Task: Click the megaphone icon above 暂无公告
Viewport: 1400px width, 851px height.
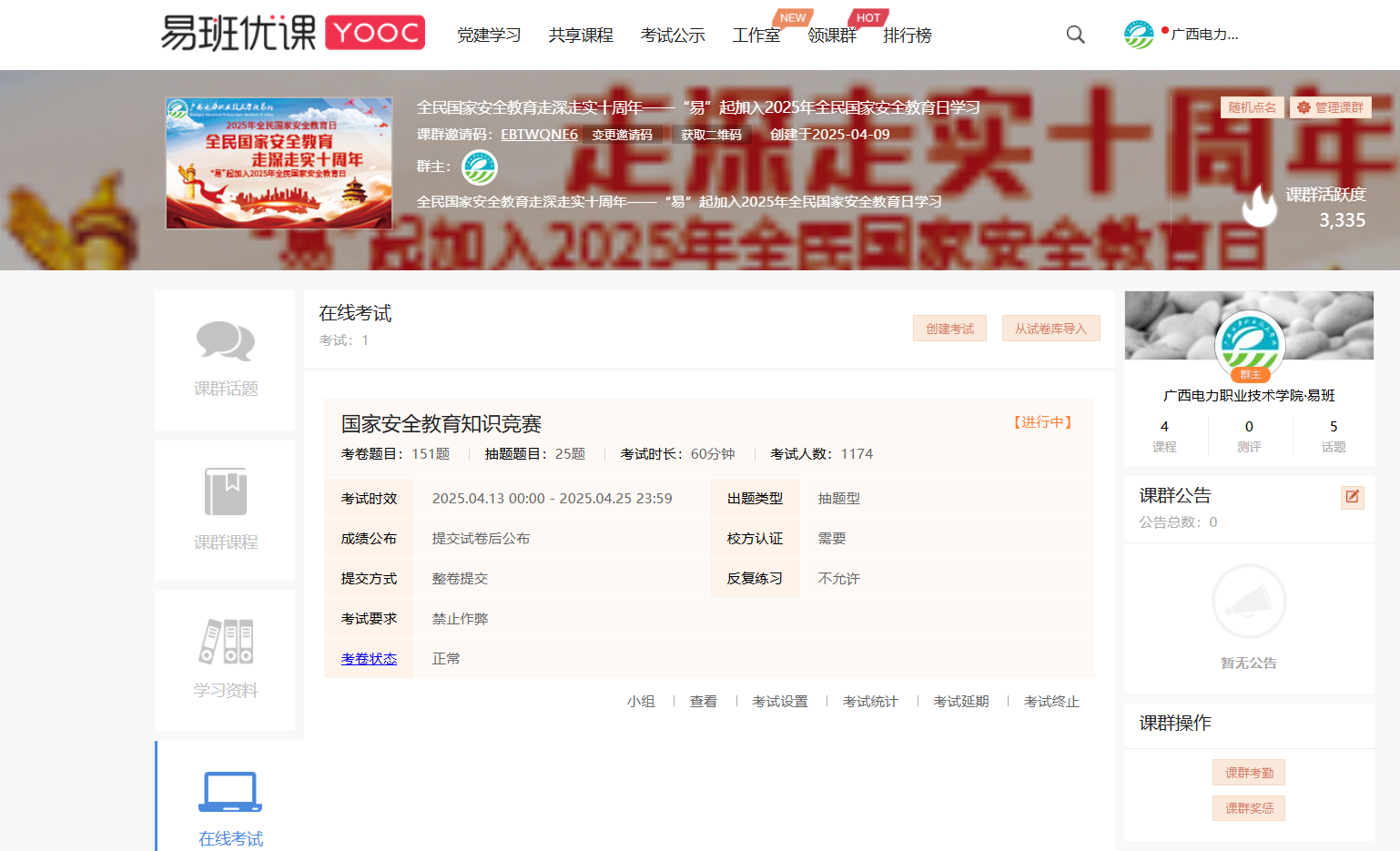Action: [1248, 601]
